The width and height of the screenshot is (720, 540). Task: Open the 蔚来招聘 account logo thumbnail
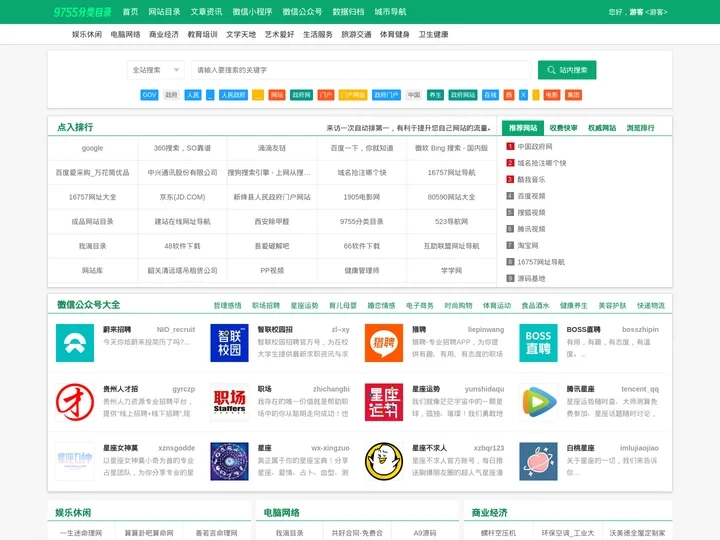click(75, 343)
